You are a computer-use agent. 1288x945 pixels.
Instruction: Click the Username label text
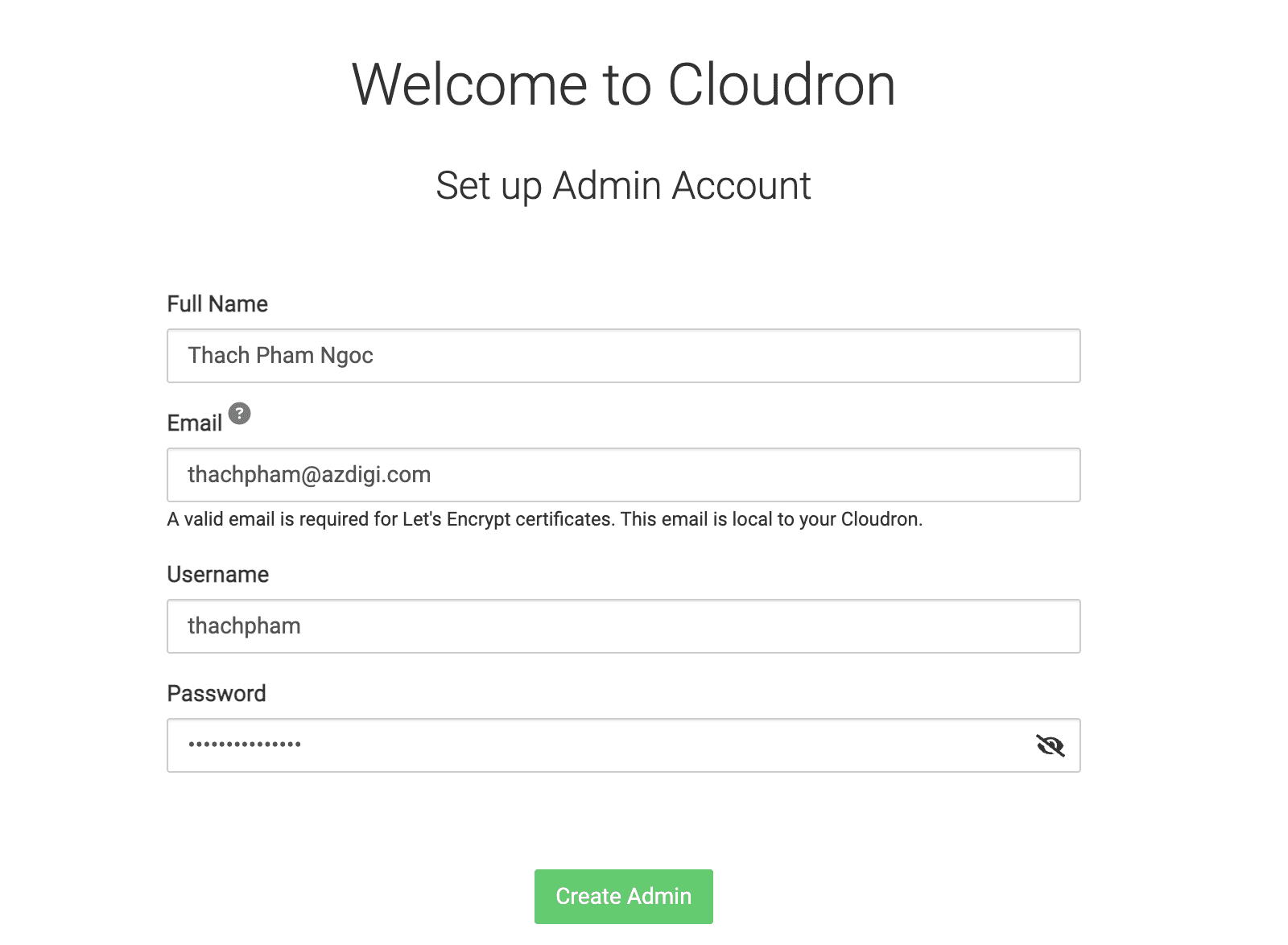218,575
